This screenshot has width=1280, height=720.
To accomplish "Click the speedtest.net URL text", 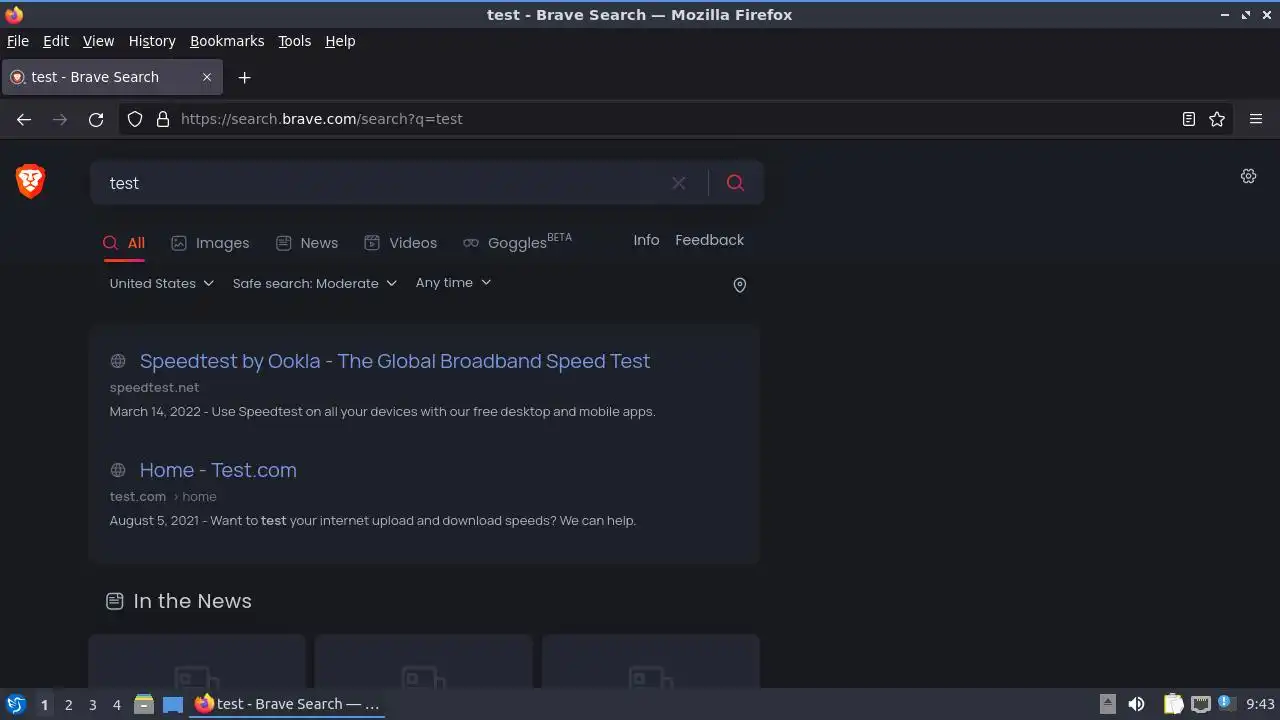I will coord(154,387).
